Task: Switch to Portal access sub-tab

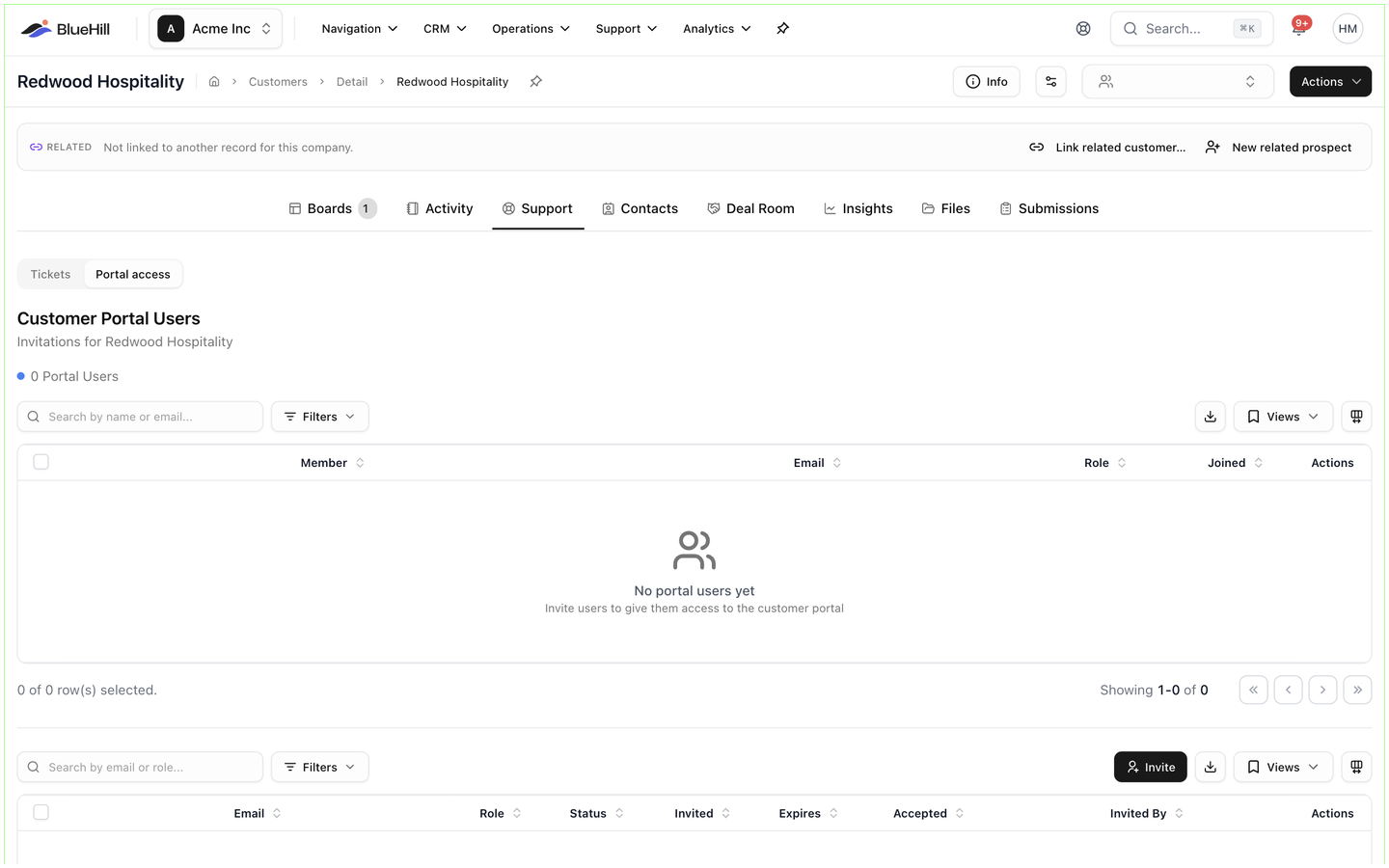Action: (x=133, y=274)
